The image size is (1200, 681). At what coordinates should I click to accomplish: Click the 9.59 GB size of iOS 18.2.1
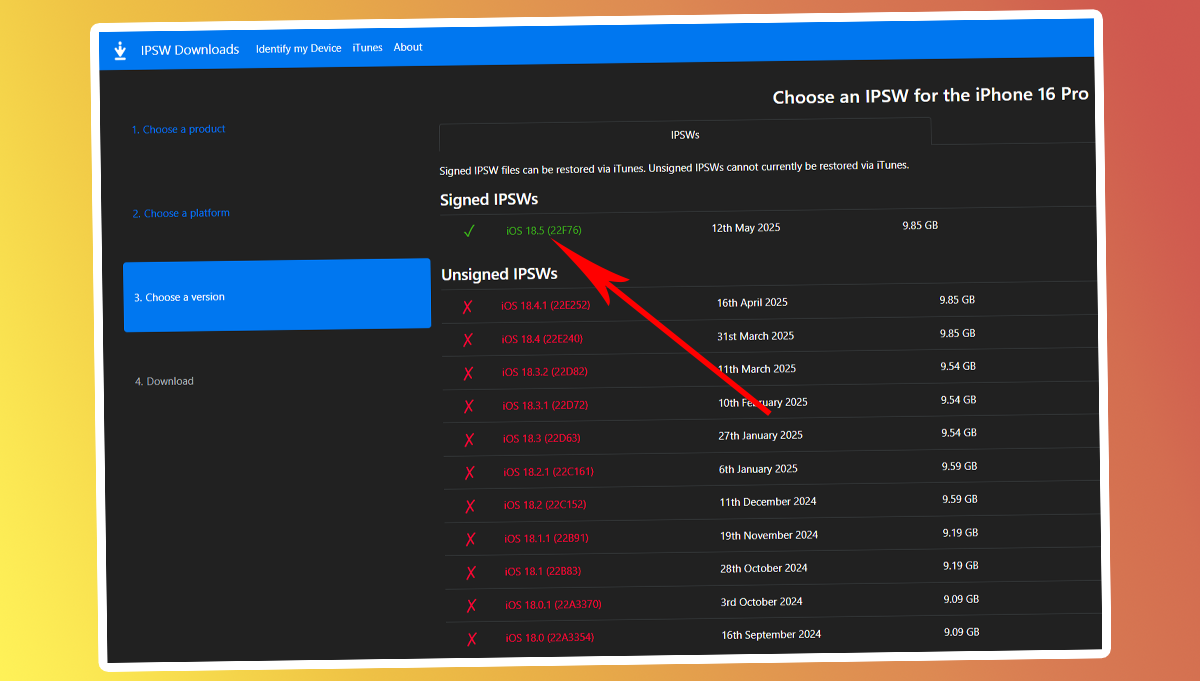tap(959, 466)
